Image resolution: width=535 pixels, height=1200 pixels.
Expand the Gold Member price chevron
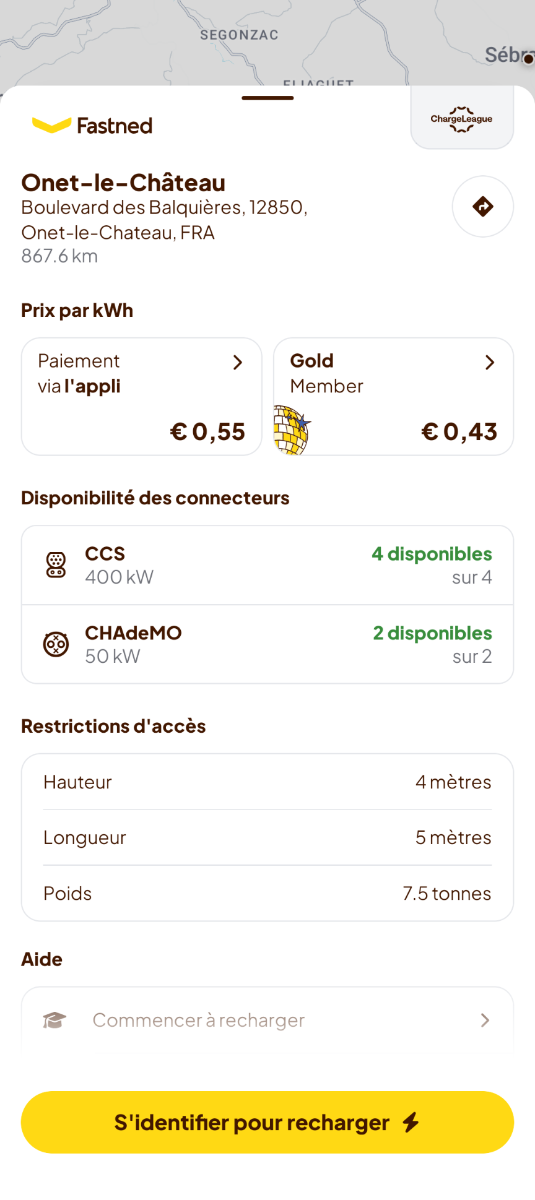click(489, 362)
